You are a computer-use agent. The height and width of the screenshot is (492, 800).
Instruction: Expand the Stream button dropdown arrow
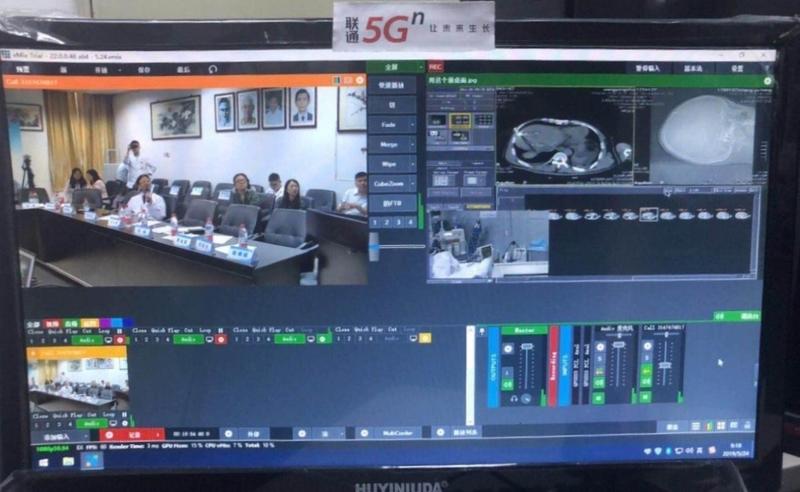tap(341, 433)
